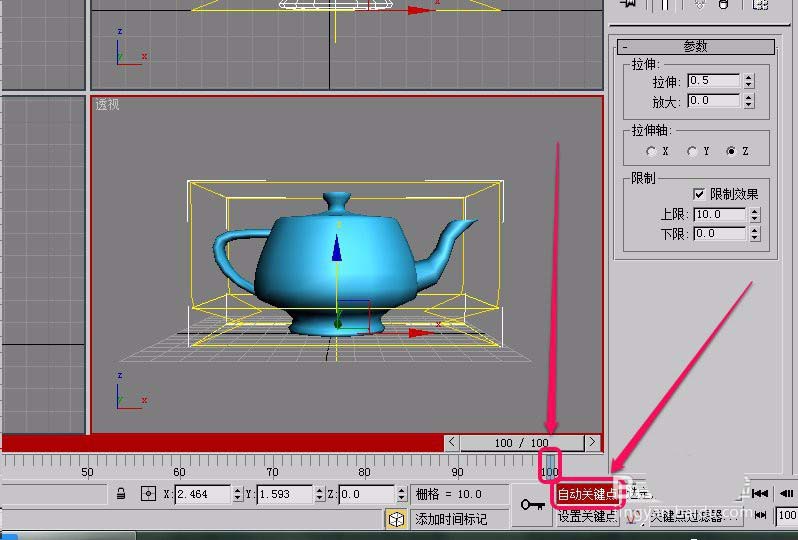The image size is (798, 540).
Task: Toggle the 设置关键点 set key mode
Action: pyautogui.click(x=586, y=517)
